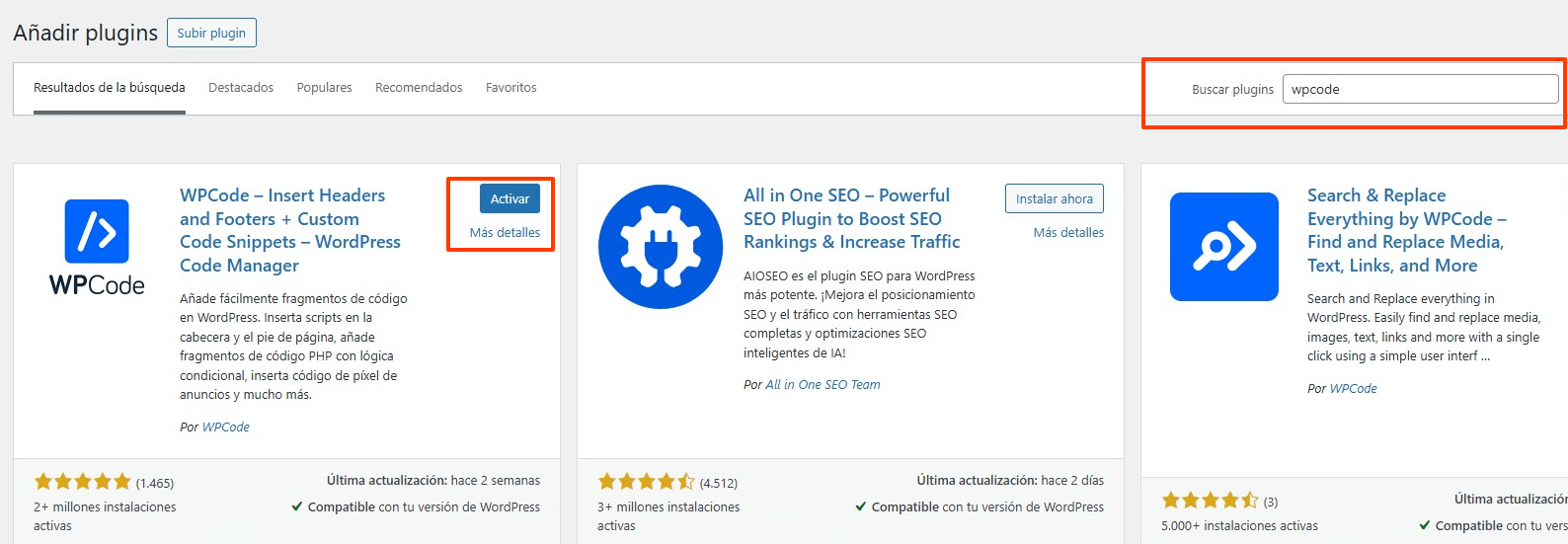Click the WPCode plugin star rating
The width and height of the screenshot is (1568, 544).
pyautogui.click(x=83, y=482)
